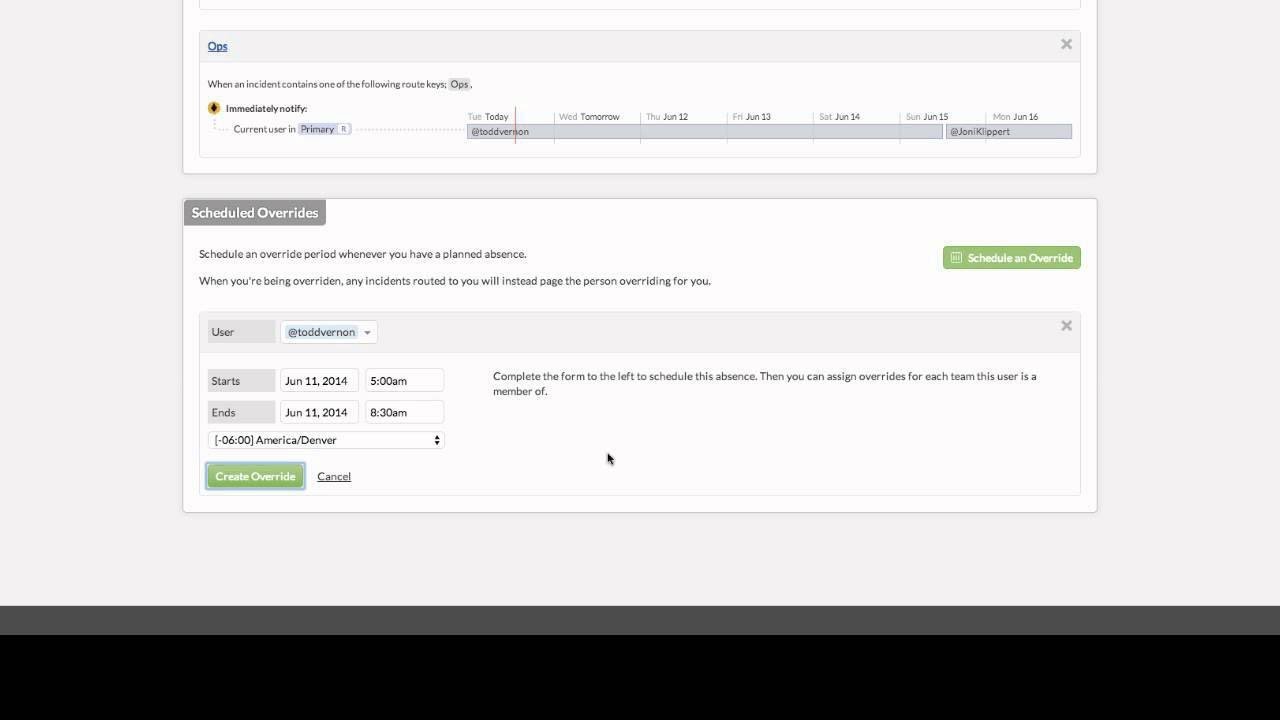Click the Ends label

[x=241, y=412]
